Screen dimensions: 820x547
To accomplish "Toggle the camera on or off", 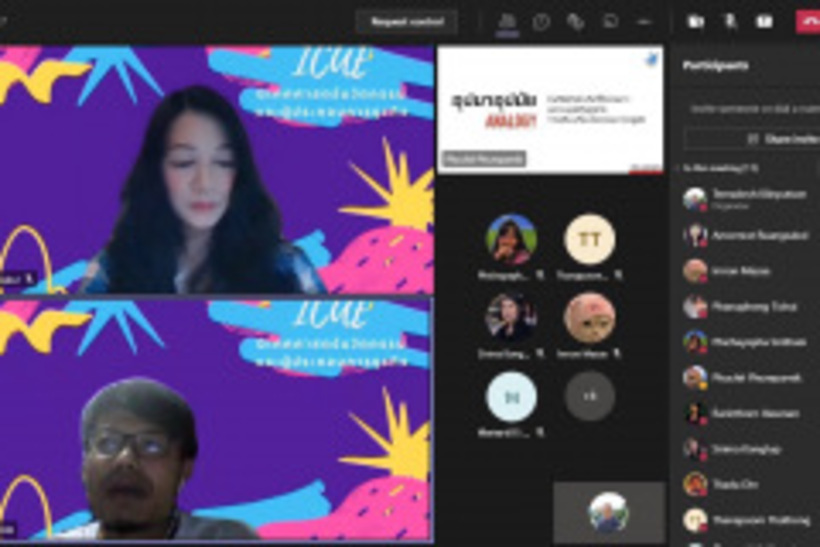I will click(x=696, y=21).
